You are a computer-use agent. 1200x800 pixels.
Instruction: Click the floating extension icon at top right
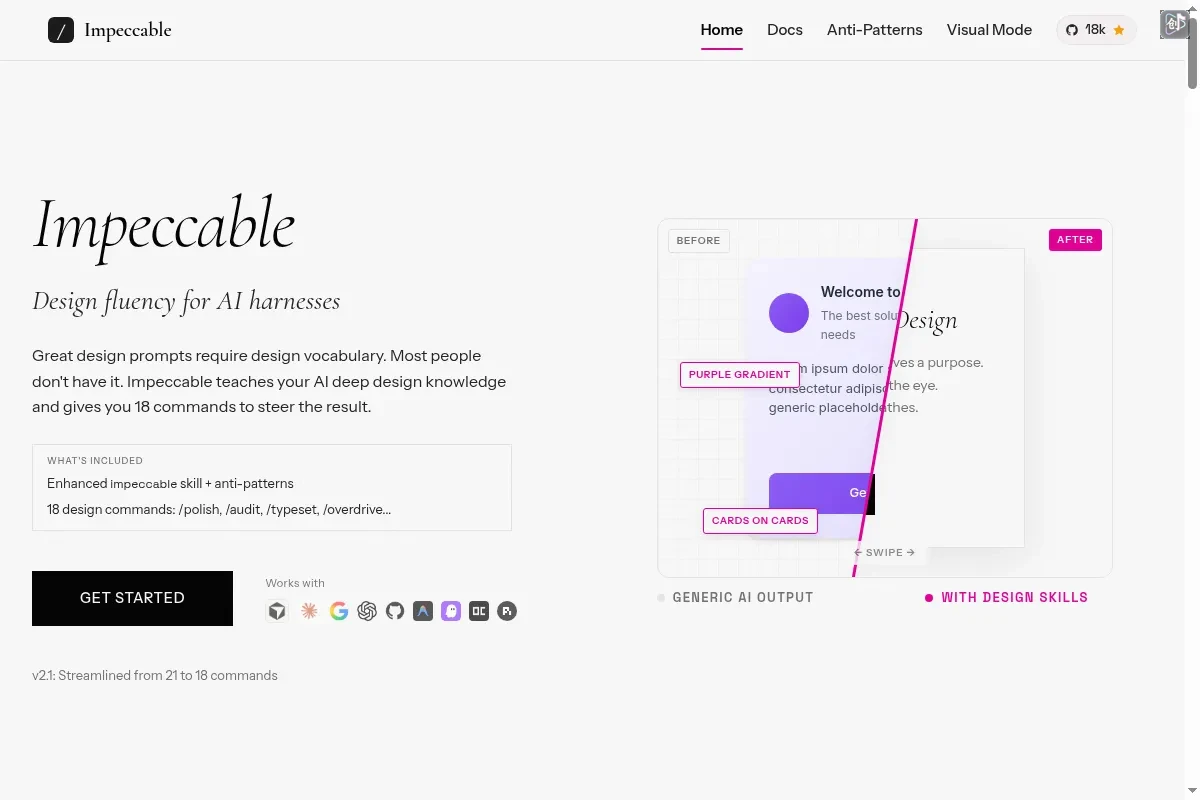pyautogui.click(x=1173, y=25)
